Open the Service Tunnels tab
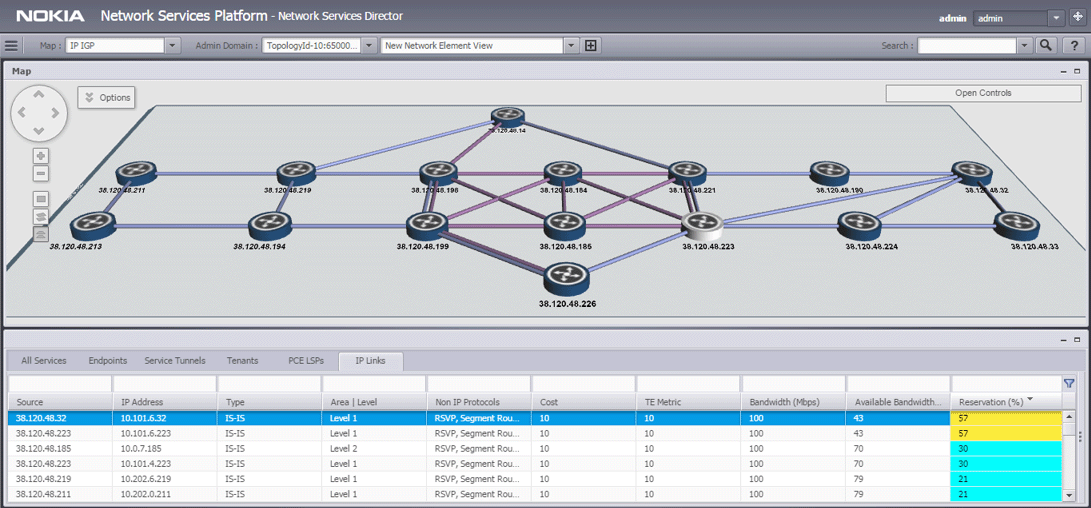The width and height of the screenshot is (1091, 508). tap(175, 361)
